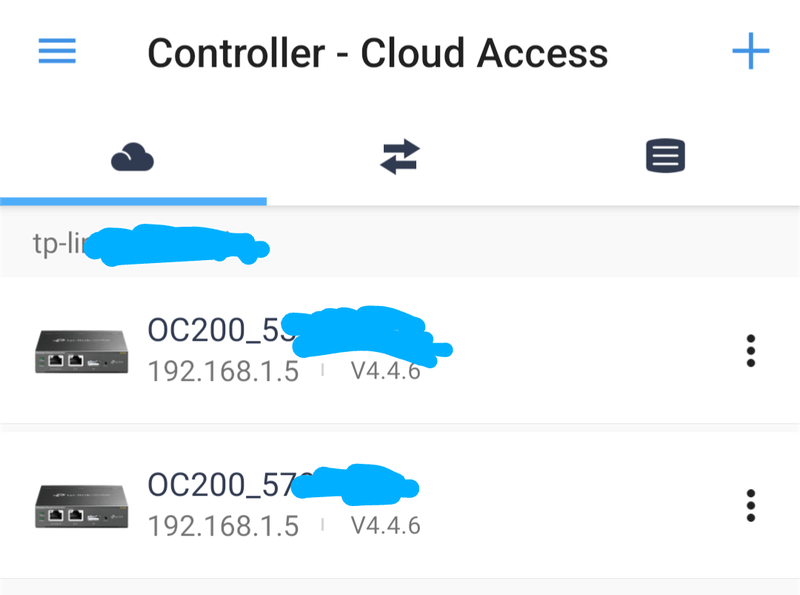800x595 pixels.
Task: Tap version V4.4.6 of OC200_57
Action: tap(385, 526)
